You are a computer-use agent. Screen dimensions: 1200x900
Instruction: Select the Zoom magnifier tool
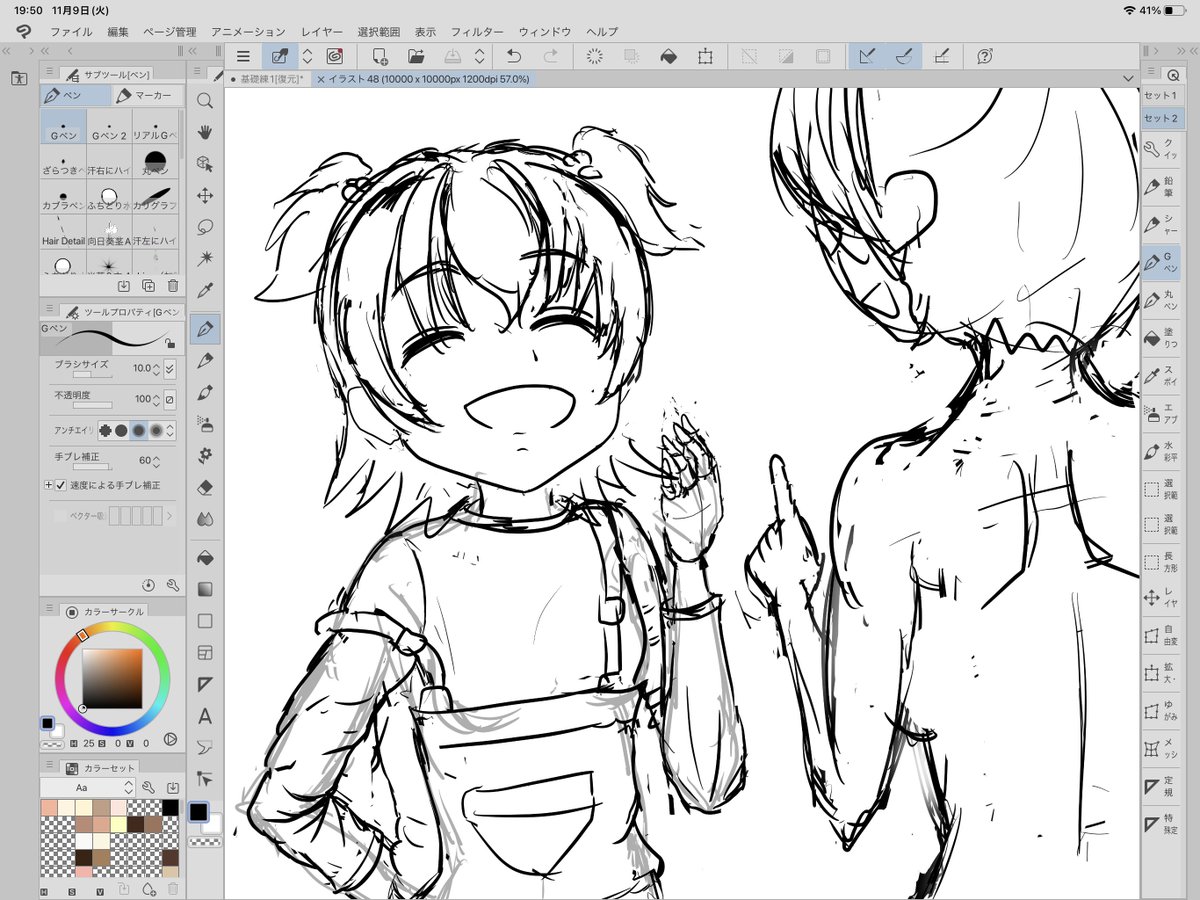(x=205, y=102)
